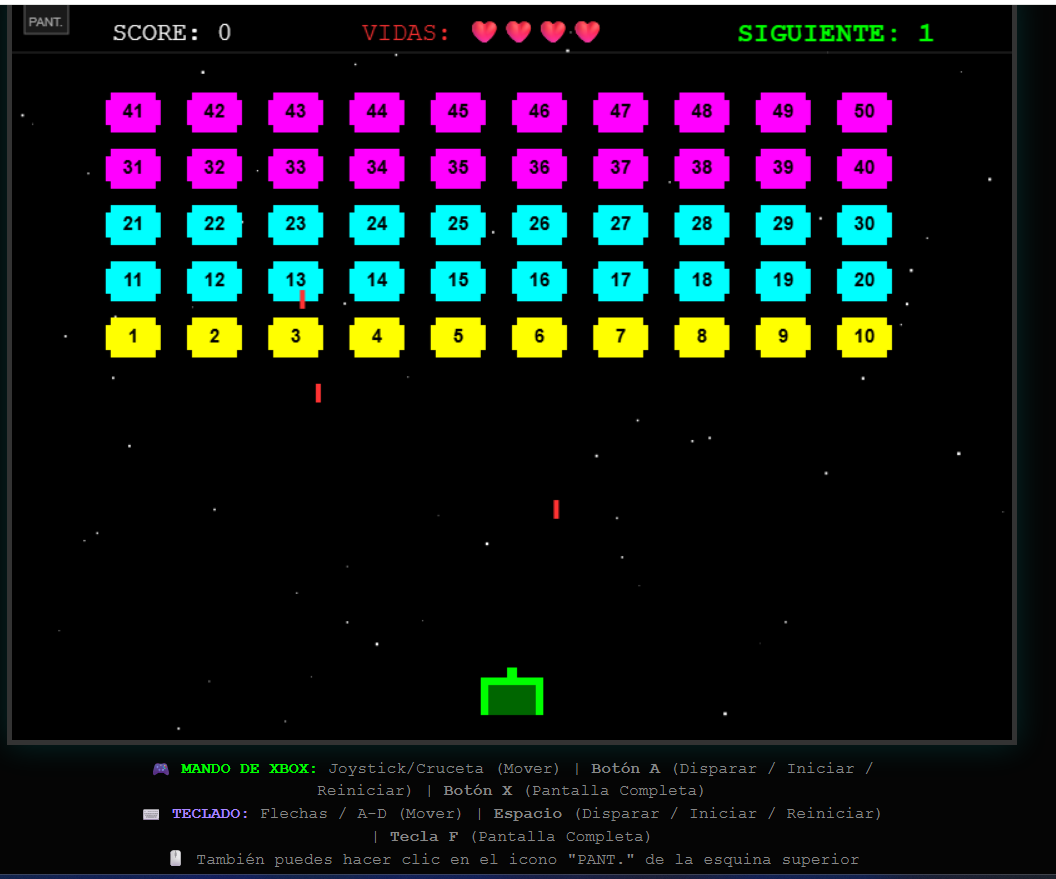Click cyan block number 22
Viewport: 1056px width, 879px height.
[x=214, y=224]
